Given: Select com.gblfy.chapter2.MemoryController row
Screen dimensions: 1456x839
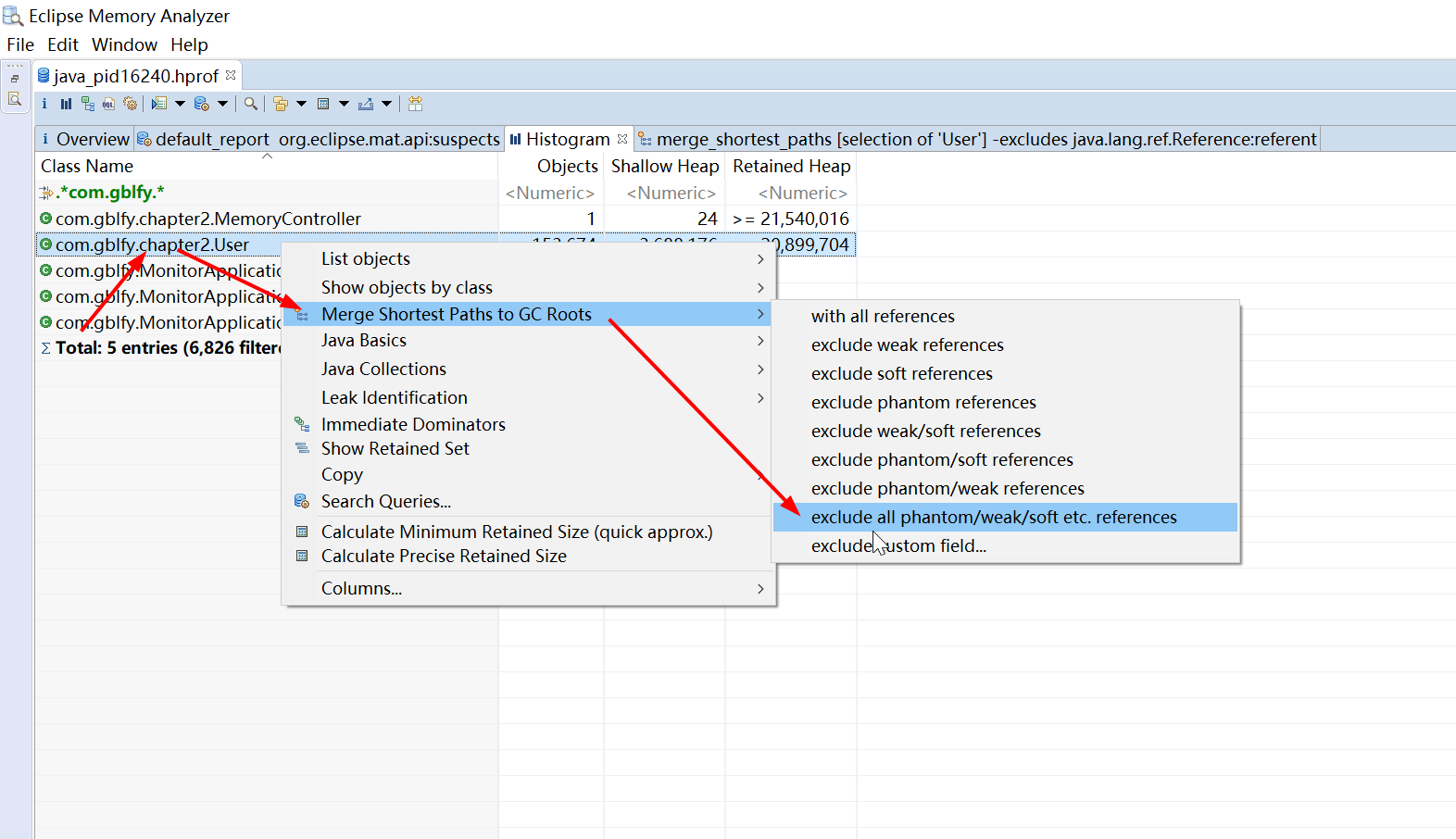Looking at the screenshot, I should coord(445,219).
